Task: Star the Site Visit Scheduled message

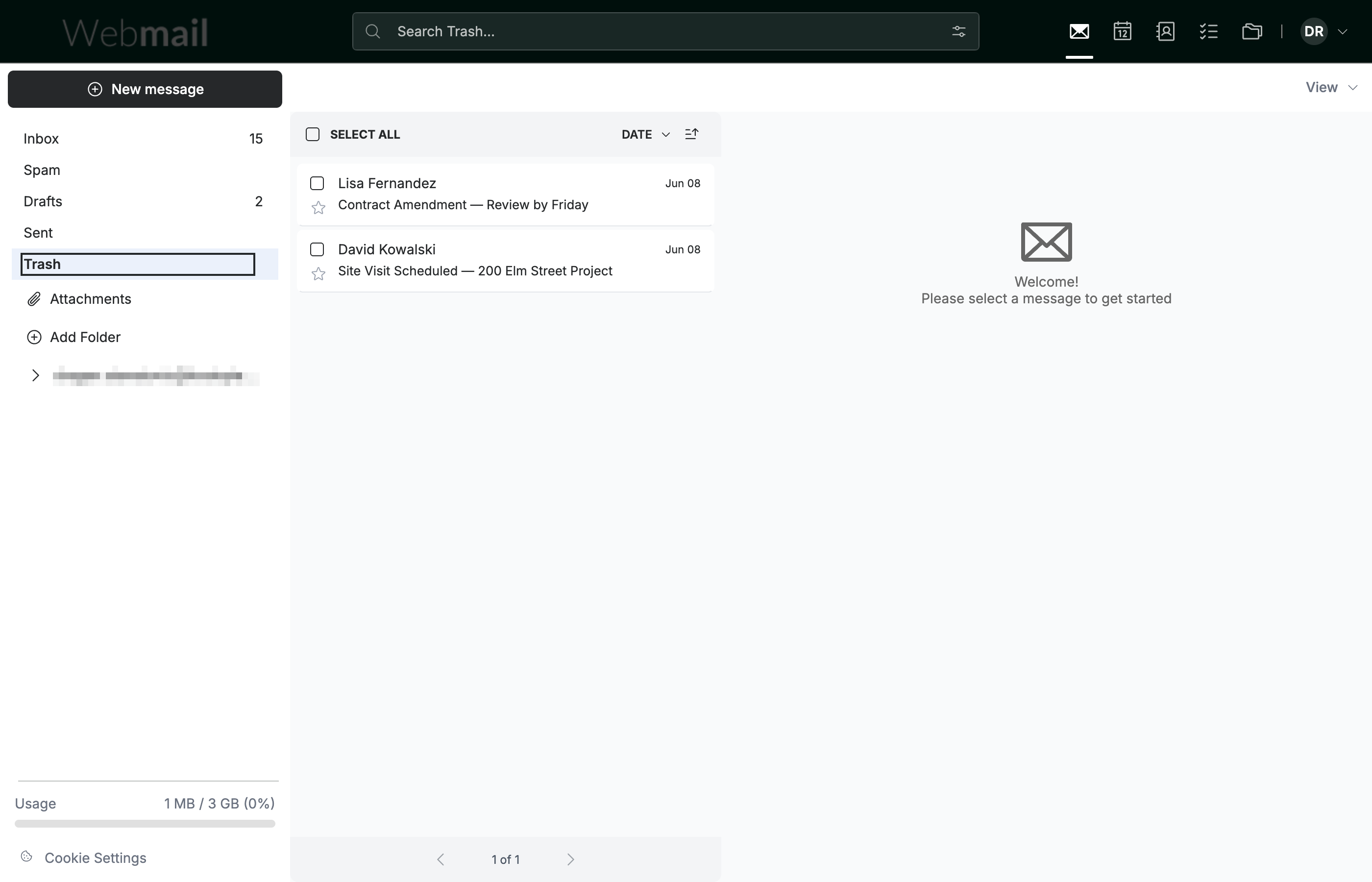Action: [x=318, y=274]
